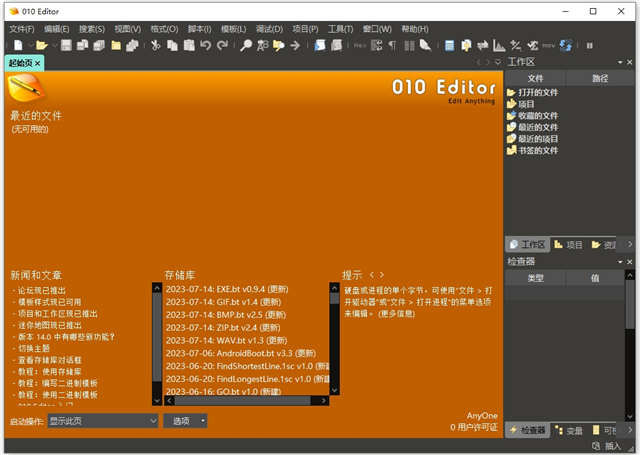This screenshot has height=455, width=640.
Task: Click the Cut scissors icon
Action: click(x=156, y=45)
